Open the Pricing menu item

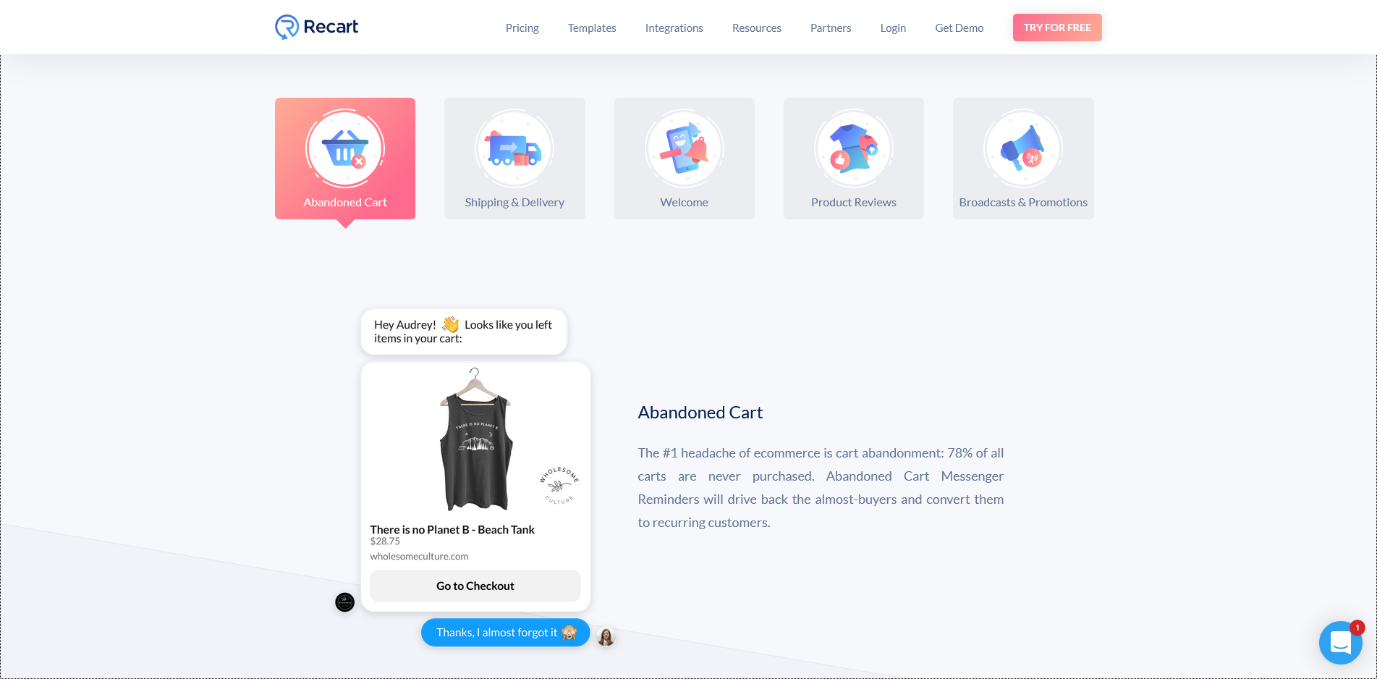(522, 28)
